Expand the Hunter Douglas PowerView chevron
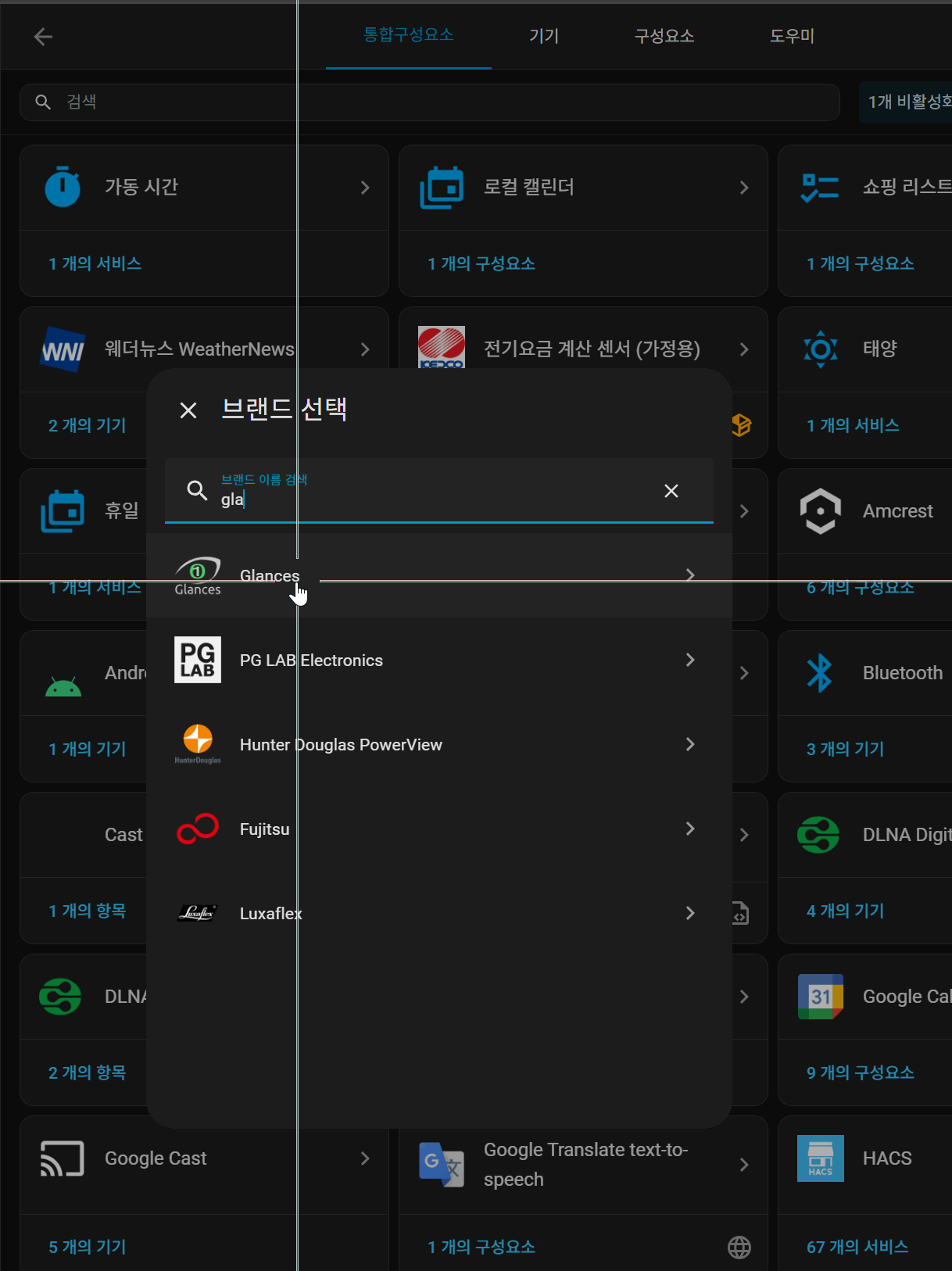Screen dimensions: 952x1271 click(690, 744)
